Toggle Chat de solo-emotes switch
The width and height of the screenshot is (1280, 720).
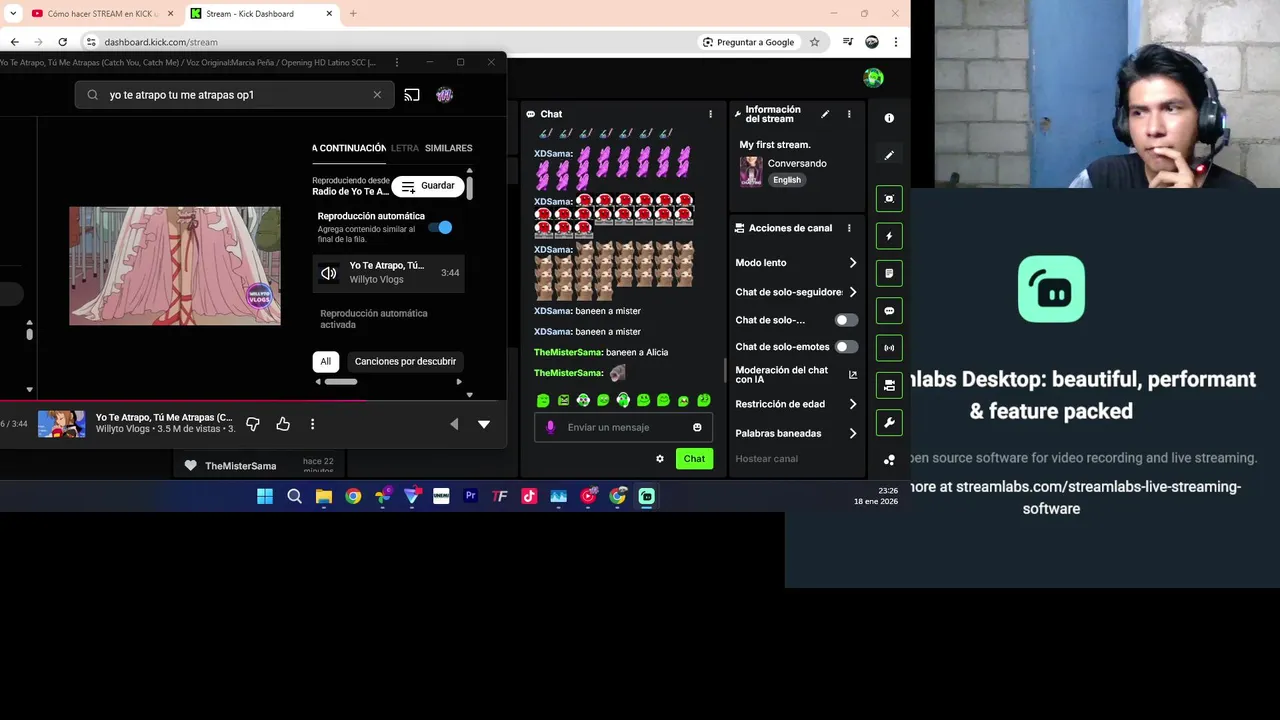[x=846, y=347]
